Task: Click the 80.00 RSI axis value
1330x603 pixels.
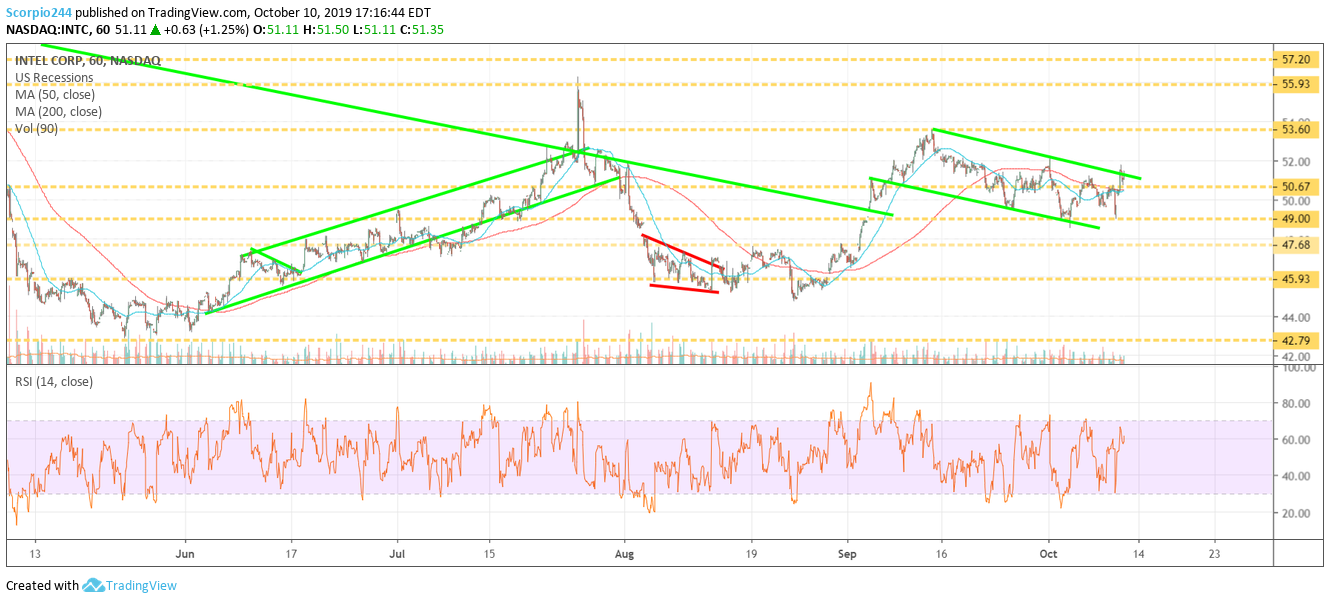Action: [x=1296, y=404]
